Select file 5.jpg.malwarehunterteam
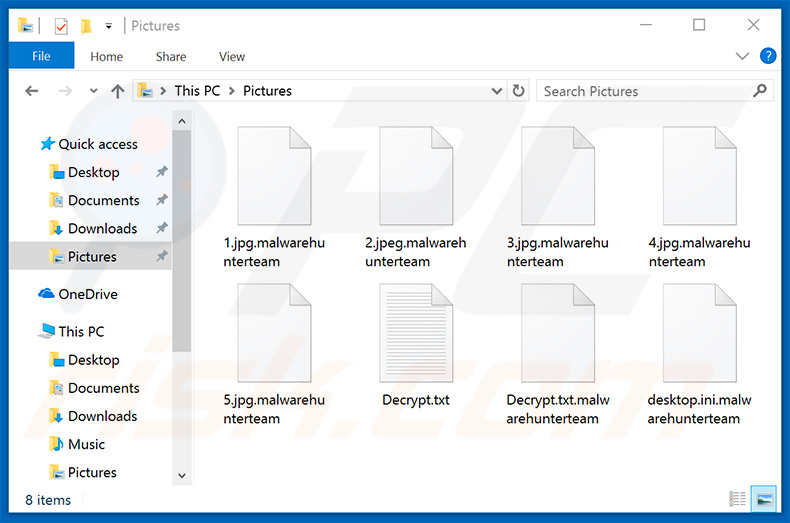The width and height of the screenshot is (790, 523). pos(274,355)
